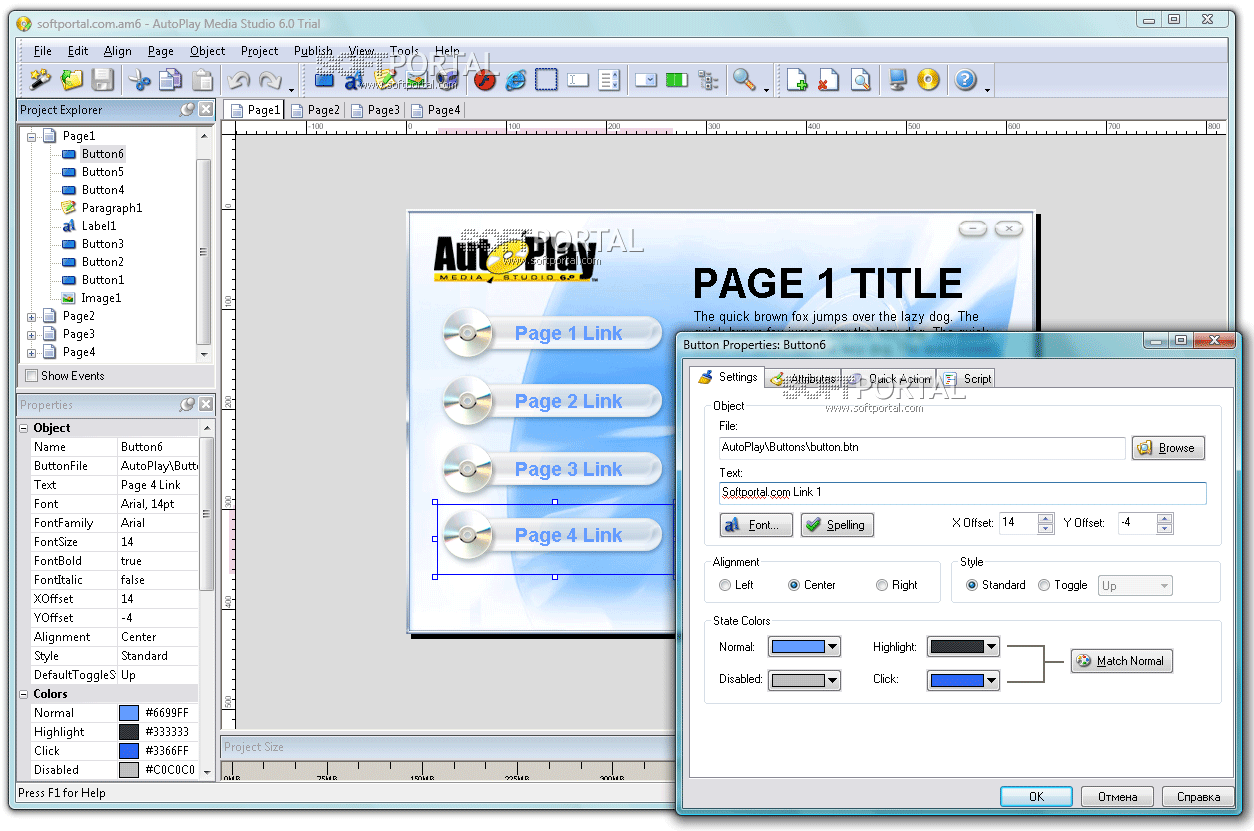
Task: Open the Click state color dropdown
Action: tap(991, 680)
